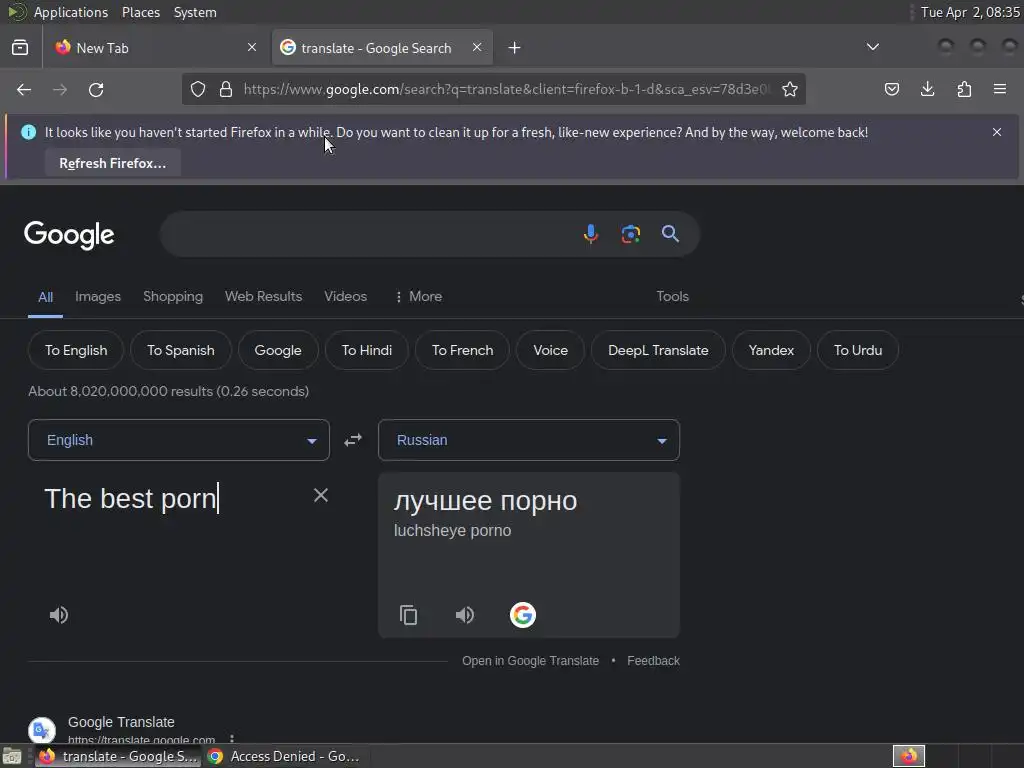
Task: Select the To English chip
Action: coord(76,351)
